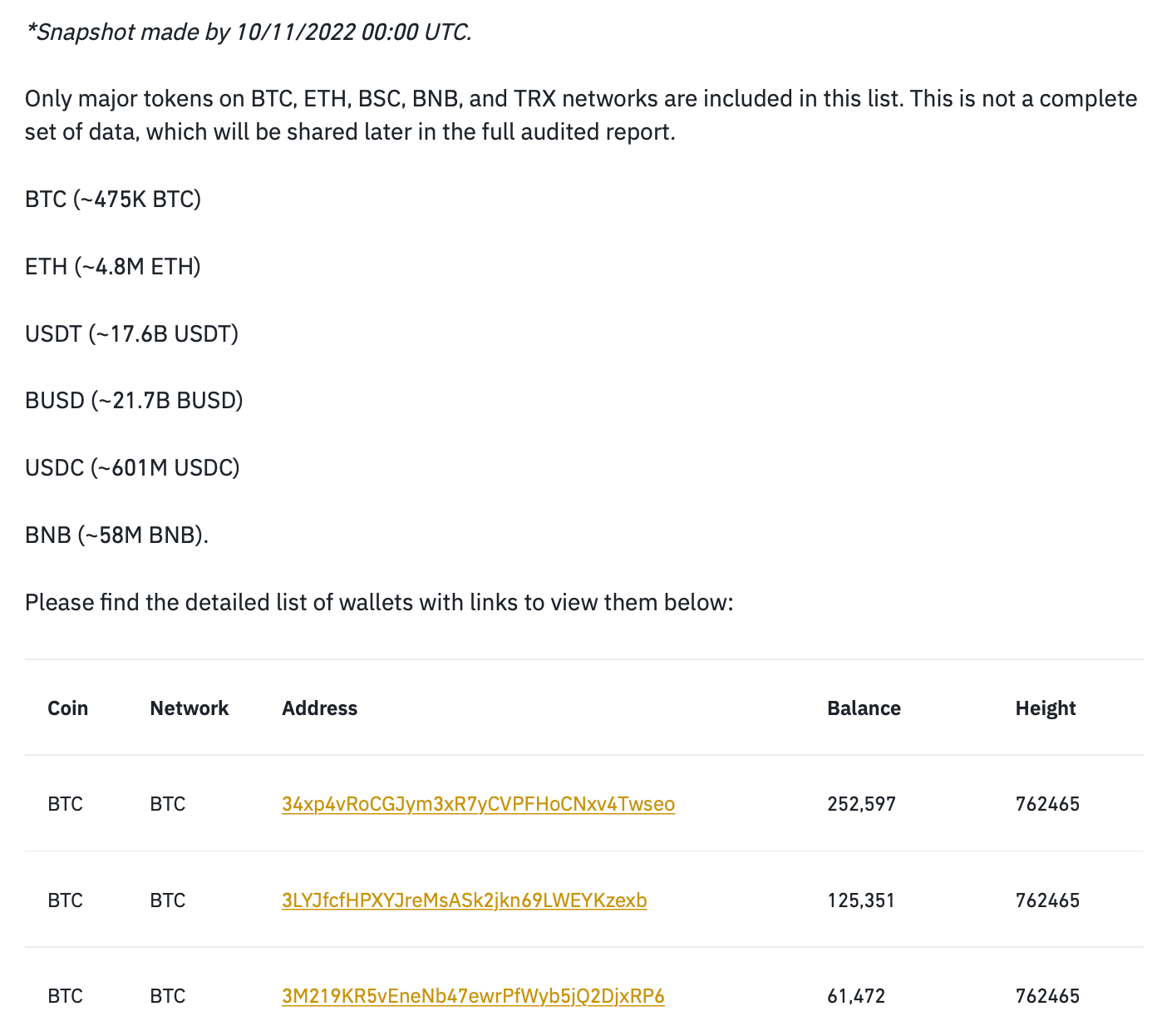Click the 61,472 balance value

(x=856, y=996)
